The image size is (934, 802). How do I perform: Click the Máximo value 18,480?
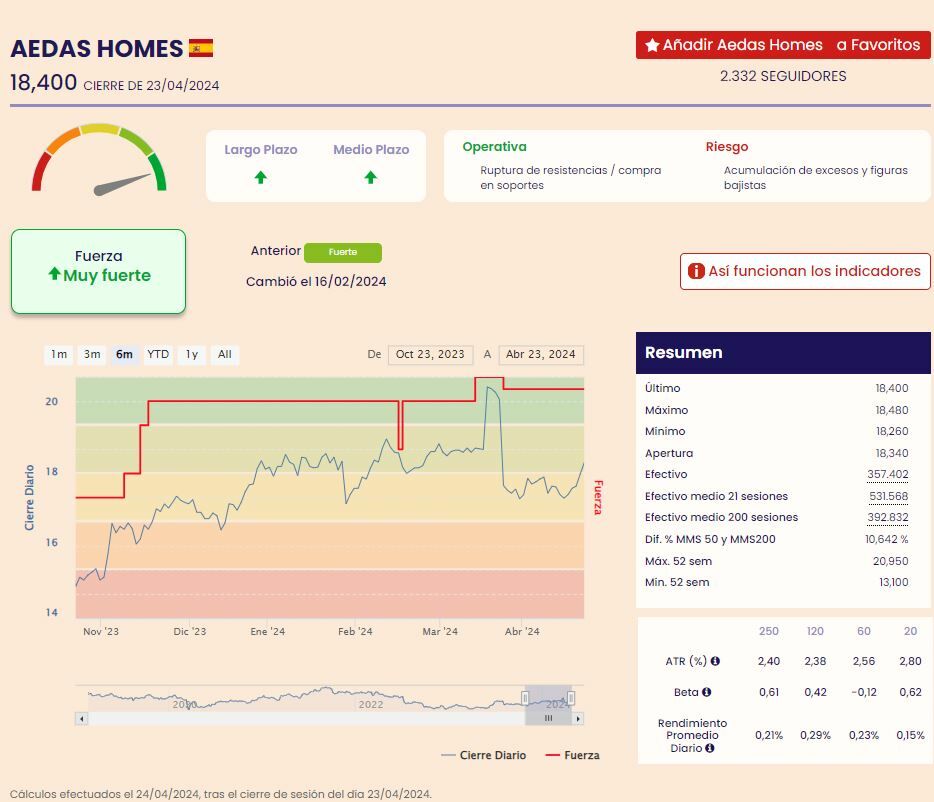(x=892, y=410)
